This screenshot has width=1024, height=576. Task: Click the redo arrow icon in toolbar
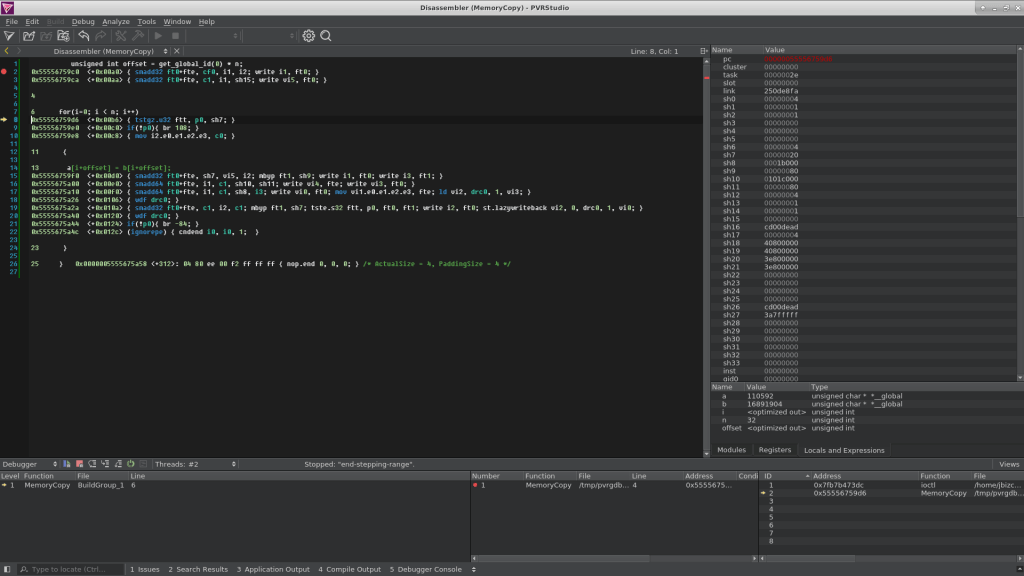point(101,36)
